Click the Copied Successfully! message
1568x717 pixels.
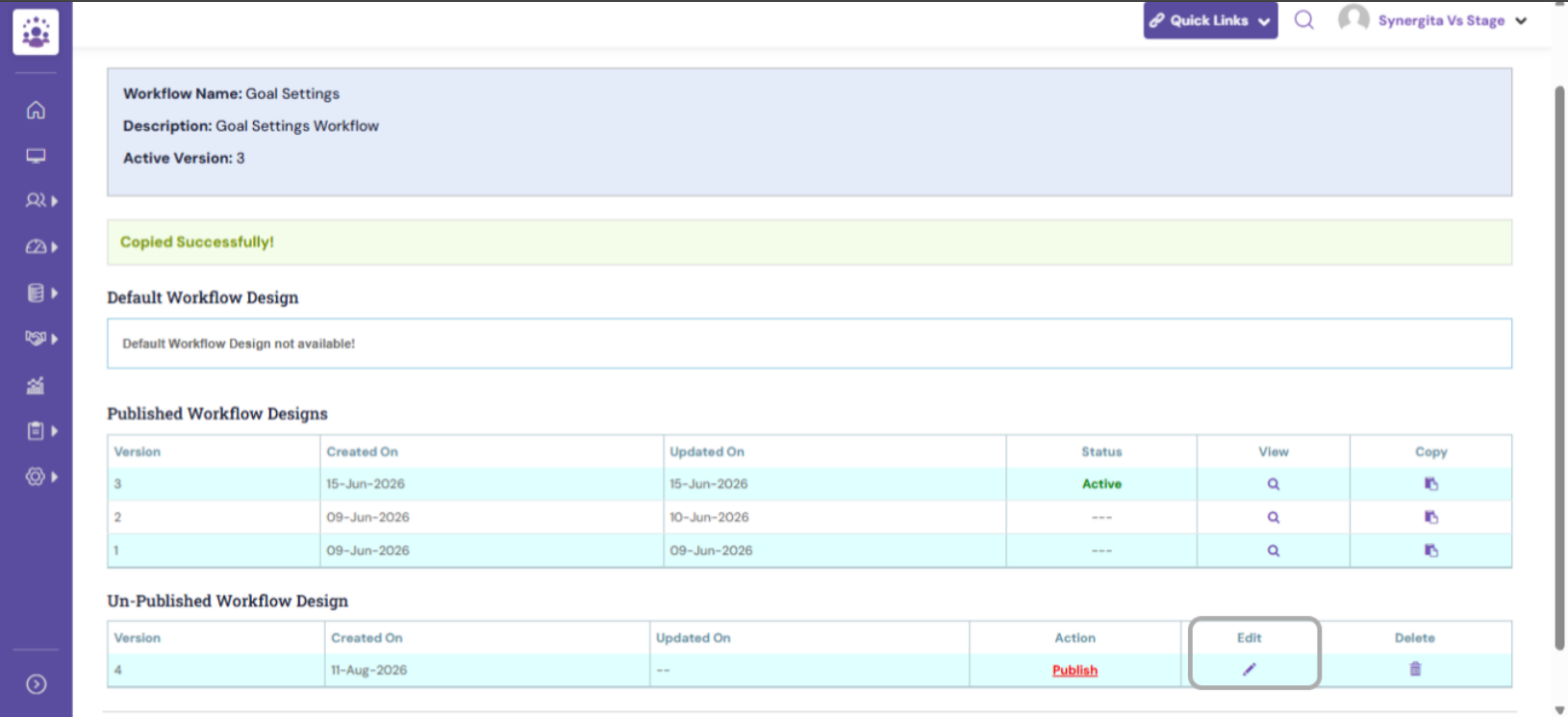click(x=197, y=242)
